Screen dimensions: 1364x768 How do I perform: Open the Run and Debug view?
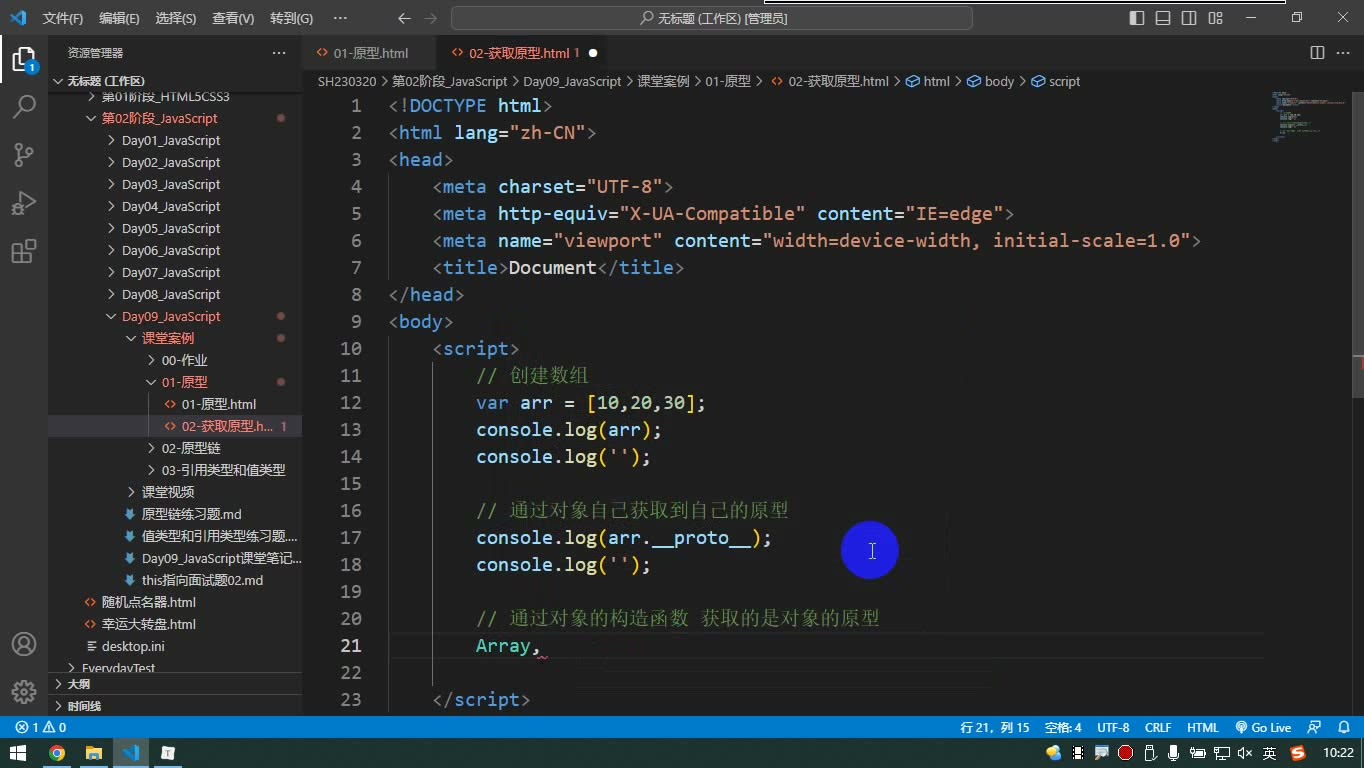point(23,203)
